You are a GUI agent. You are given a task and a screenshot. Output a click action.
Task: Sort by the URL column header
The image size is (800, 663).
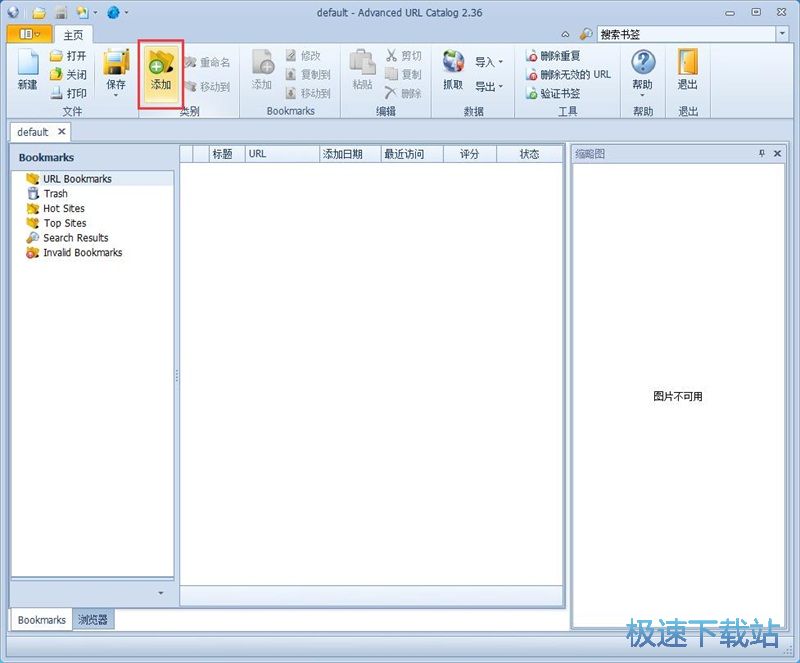(x=282, y=154)
